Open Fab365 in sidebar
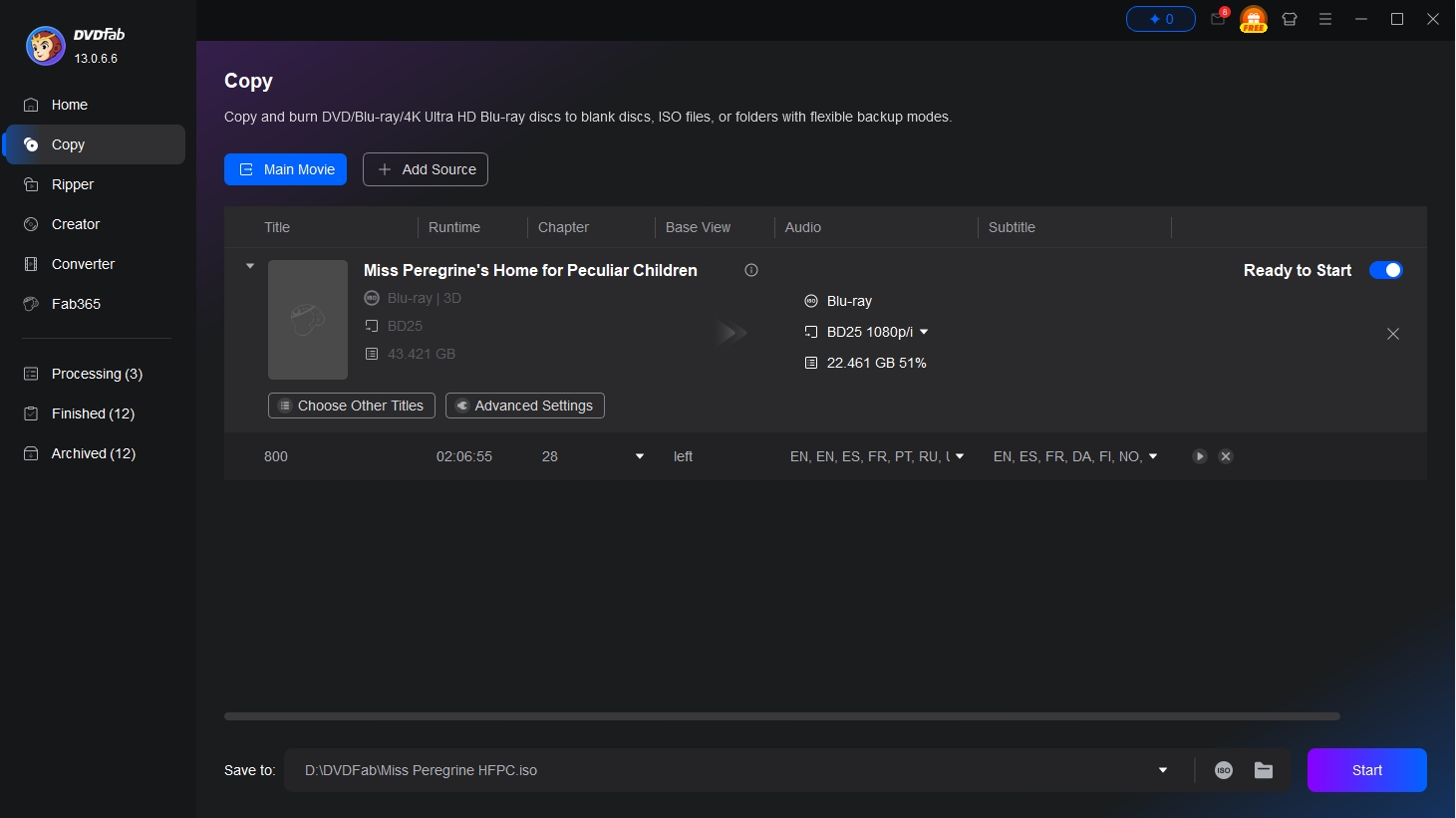 94,304
